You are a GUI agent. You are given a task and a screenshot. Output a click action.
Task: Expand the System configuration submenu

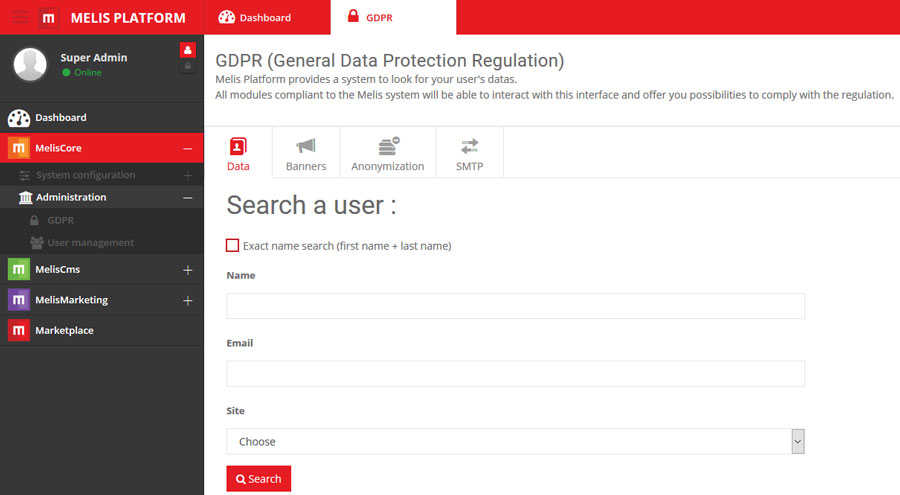[187, 175]
